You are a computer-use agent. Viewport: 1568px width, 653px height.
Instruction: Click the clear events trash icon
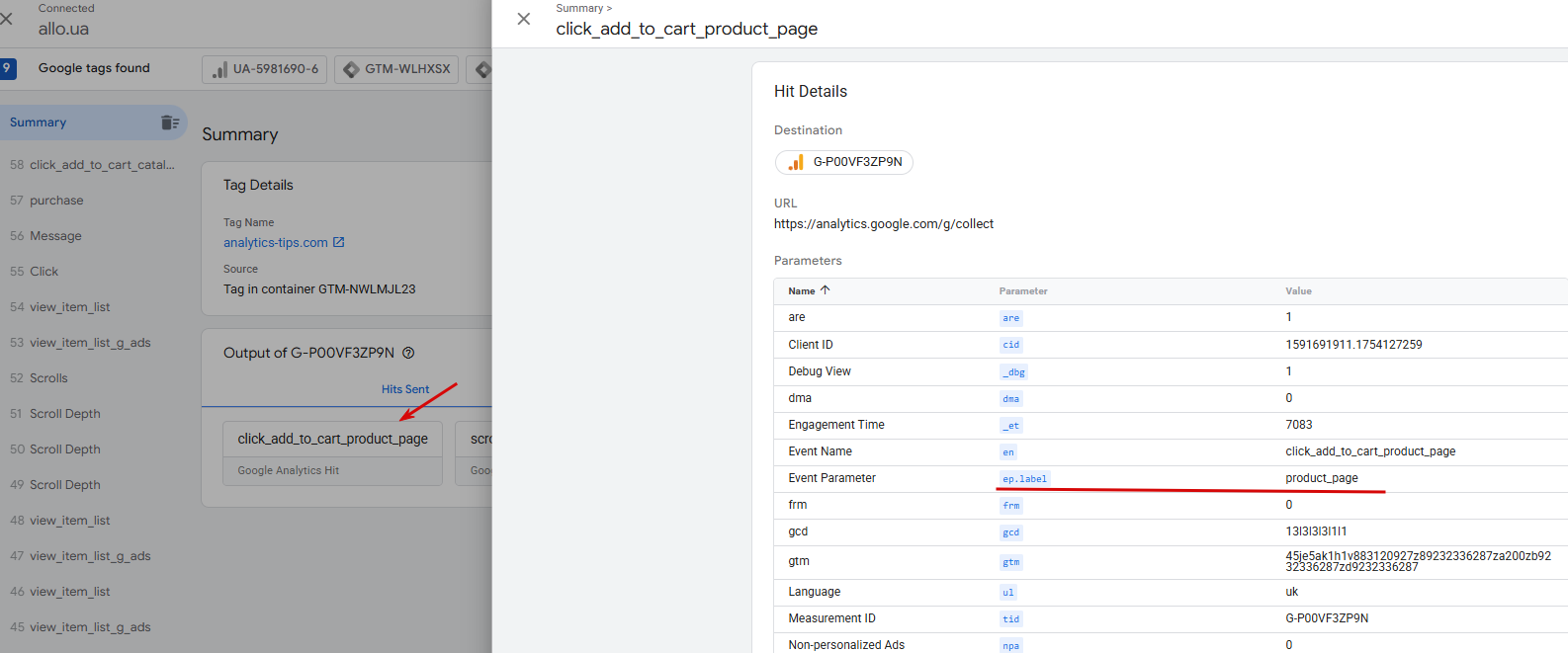pyautogui.click(x=169, y=122)
